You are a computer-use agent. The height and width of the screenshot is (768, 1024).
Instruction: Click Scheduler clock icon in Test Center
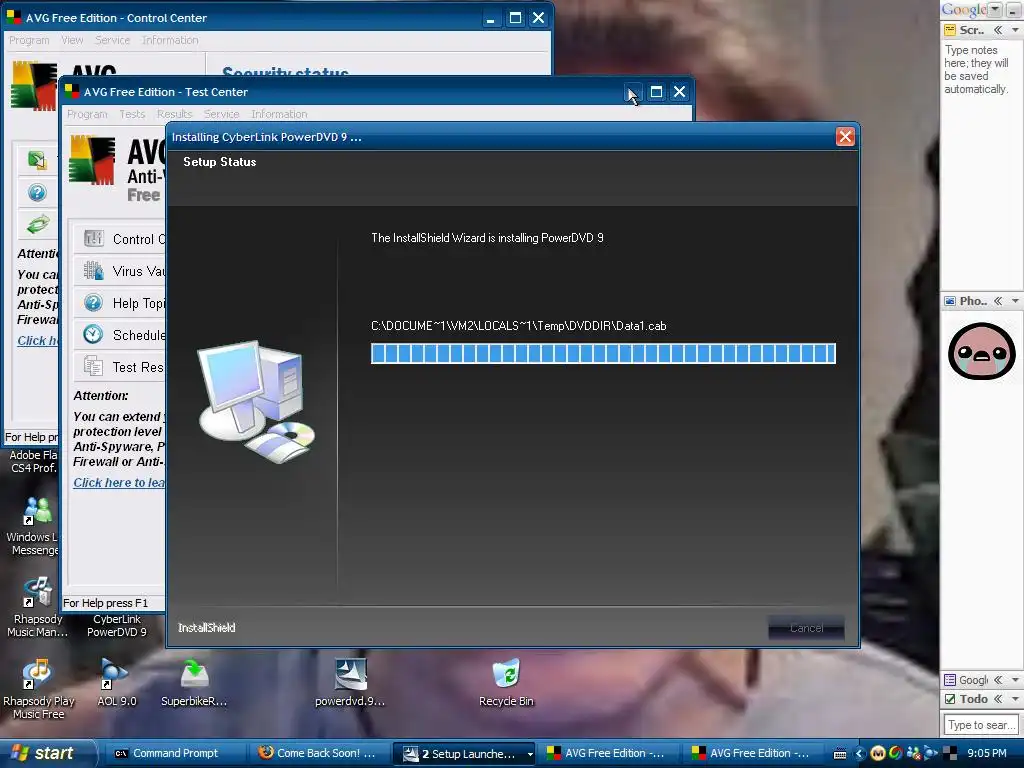[x=93, y=334]
